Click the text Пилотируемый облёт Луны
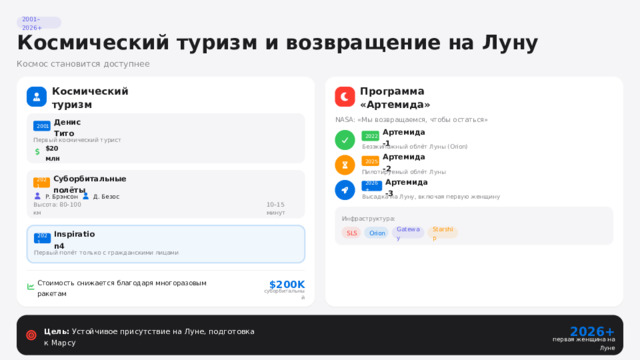640x360 pixels. pos(404,172)
